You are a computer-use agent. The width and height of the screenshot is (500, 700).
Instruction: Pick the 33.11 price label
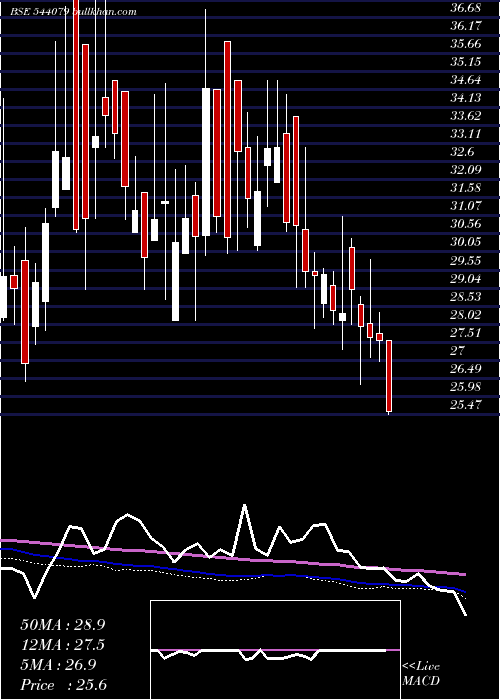[x=466, y=133]
